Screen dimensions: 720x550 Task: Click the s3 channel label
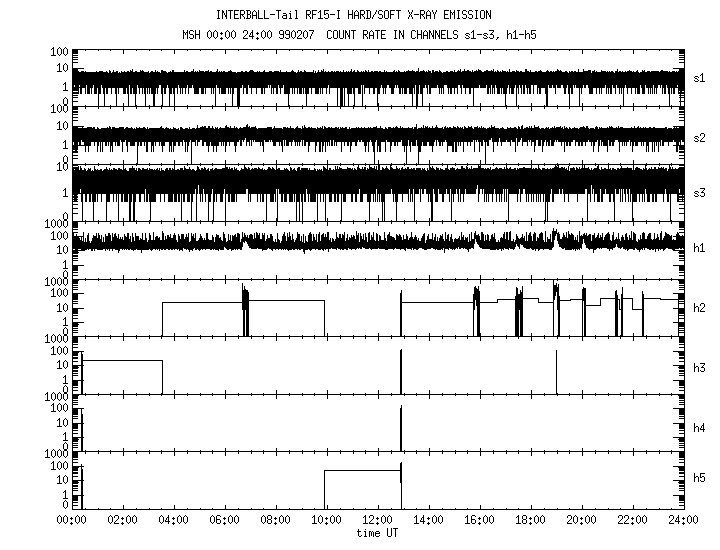[702, 191]
